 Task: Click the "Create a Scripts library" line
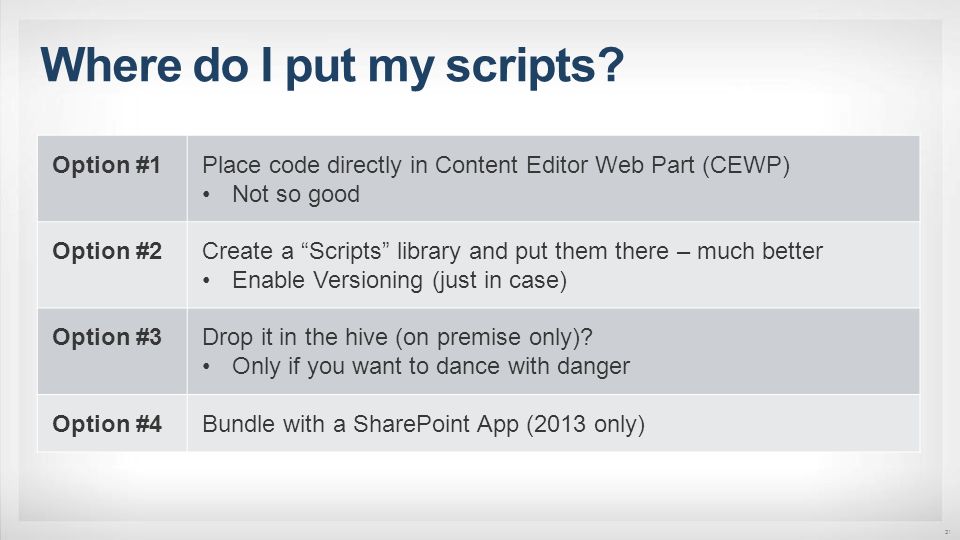pos(512,252)
